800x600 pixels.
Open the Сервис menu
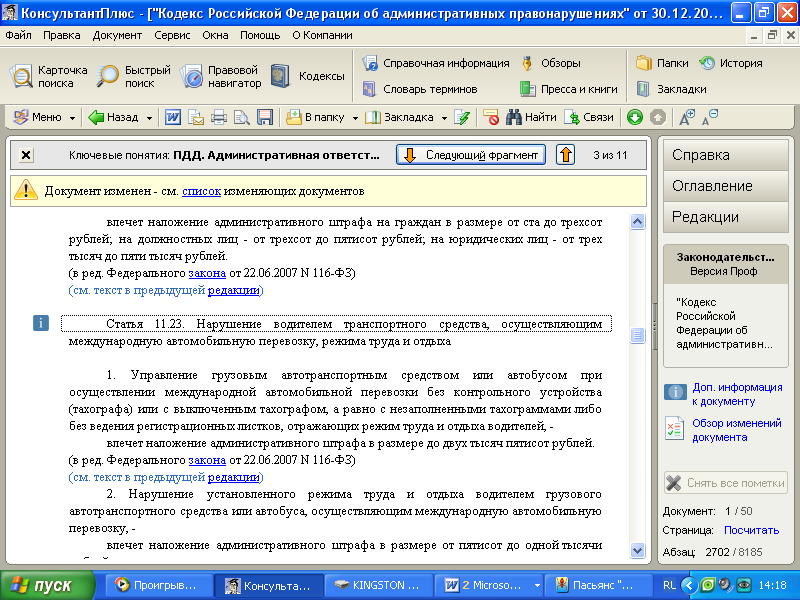172,35
